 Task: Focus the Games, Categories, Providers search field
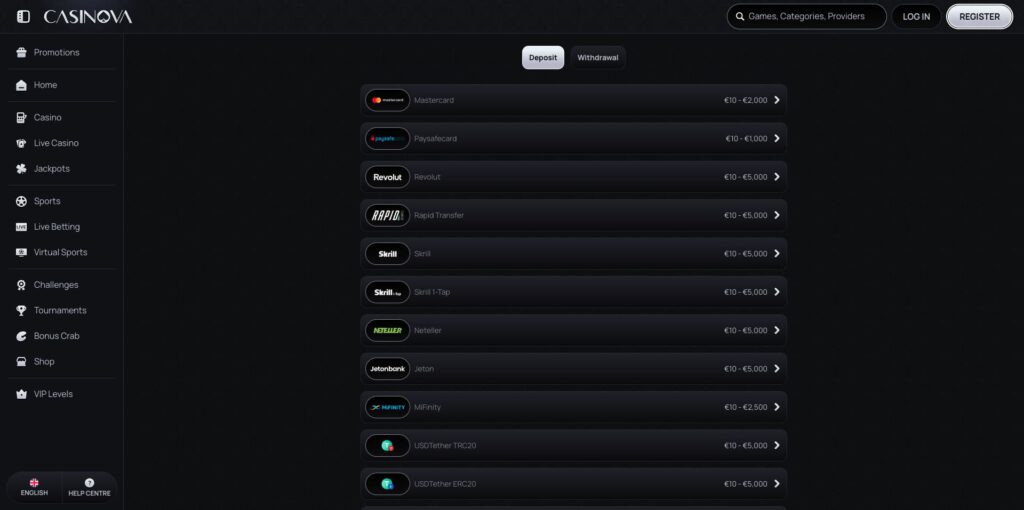pos(807,17)
